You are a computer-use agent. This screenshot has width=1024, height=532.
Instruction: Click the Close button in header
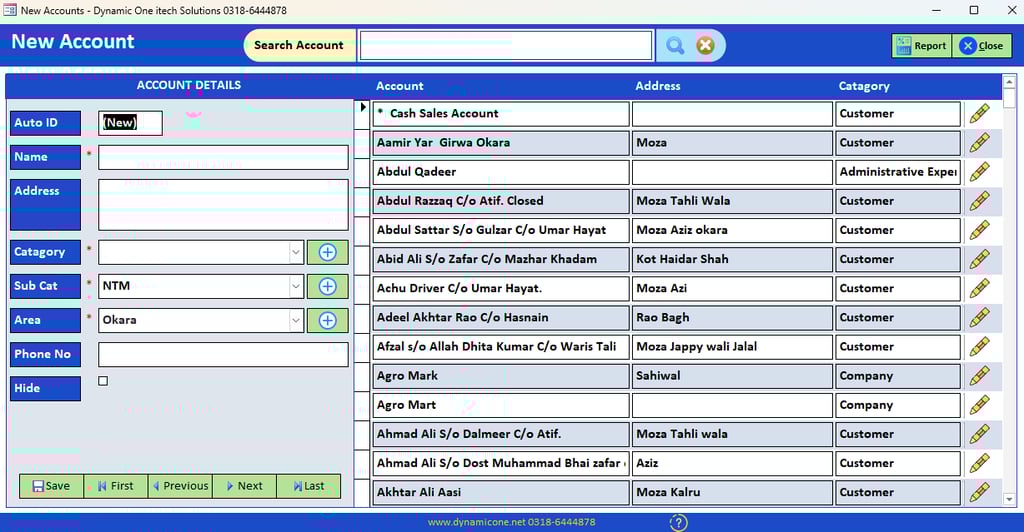click(982, 46)
